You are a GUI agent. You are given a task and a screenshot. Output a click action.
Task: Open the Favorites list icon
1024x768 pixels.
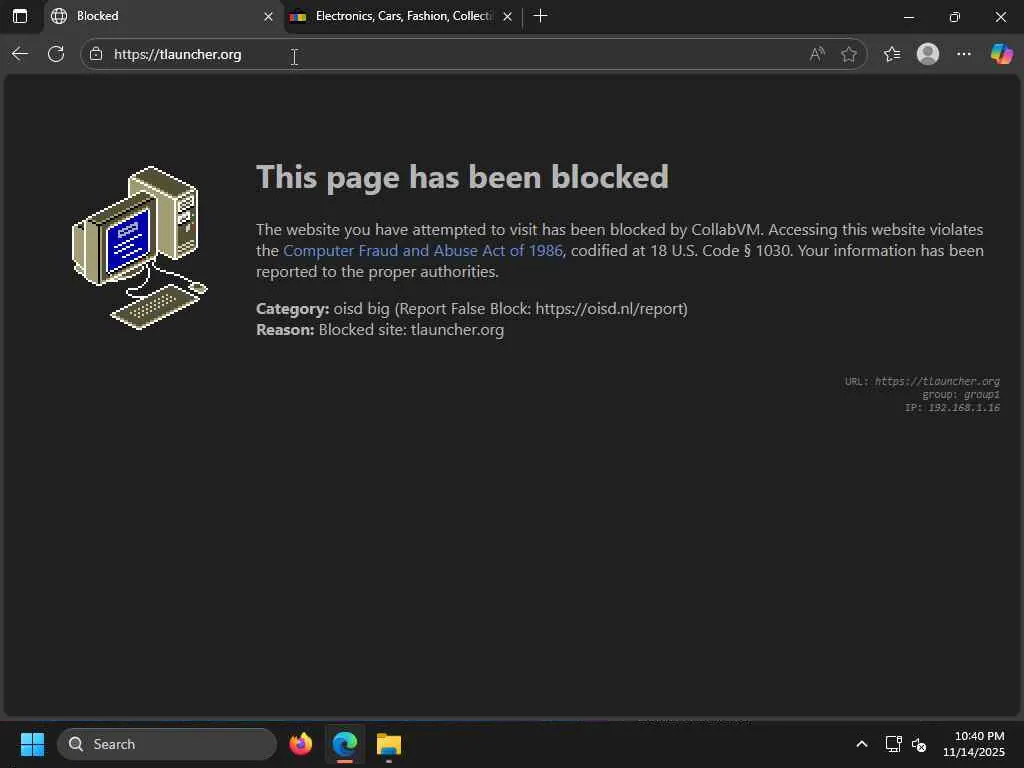891,54
